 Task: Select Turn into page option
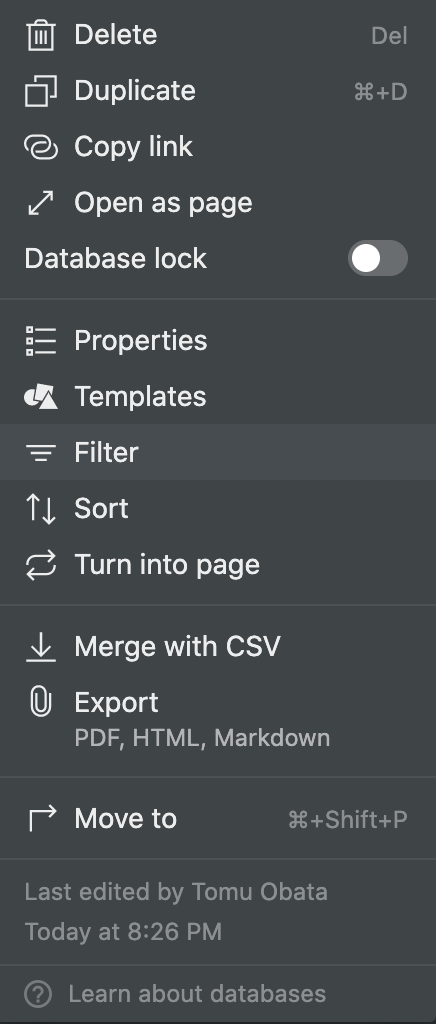(218, 564)
